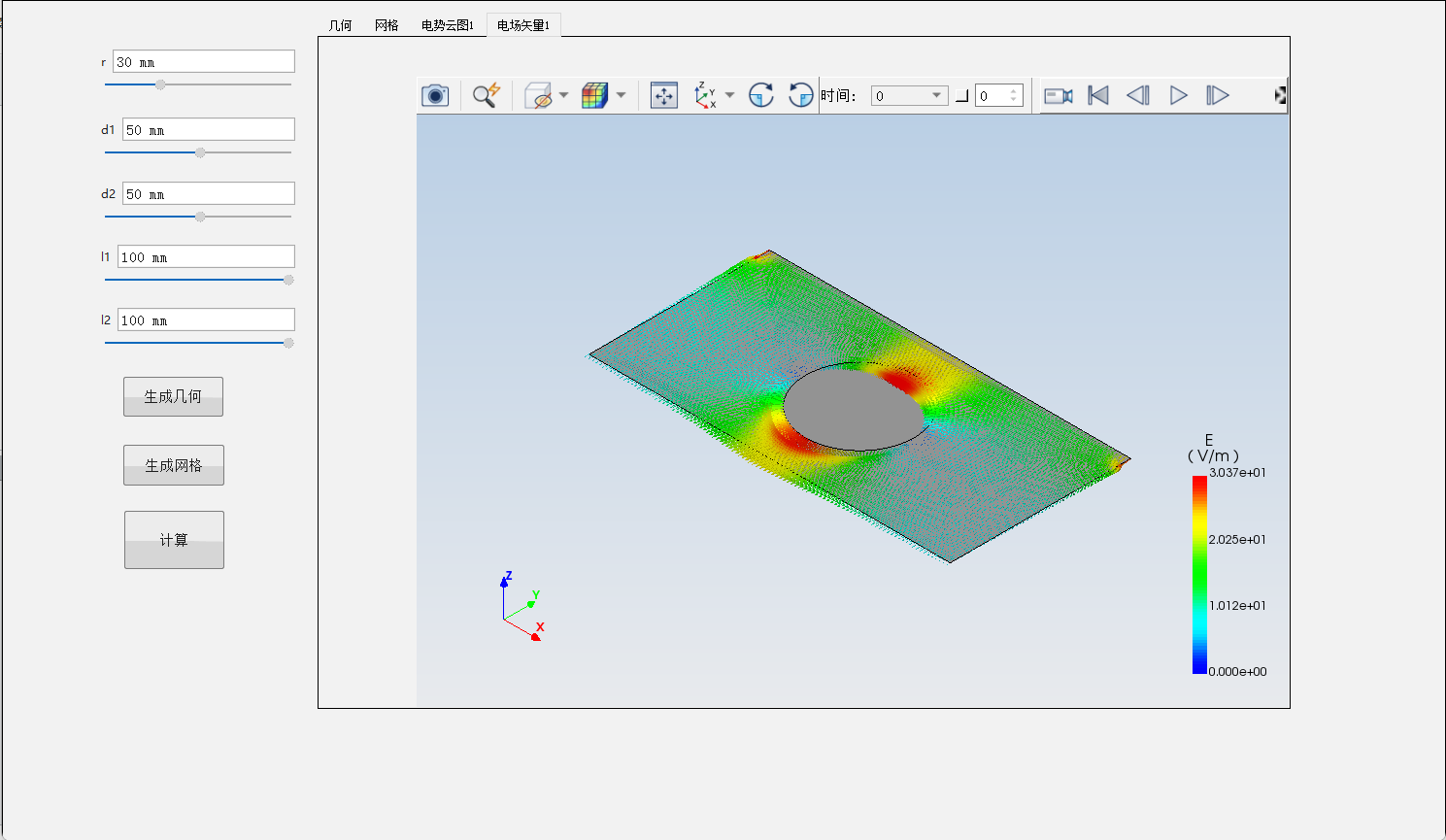This screenshot has height=840, width=1446.
Task: Click legend value 3.037e+01
Action: click(1237, 473)
